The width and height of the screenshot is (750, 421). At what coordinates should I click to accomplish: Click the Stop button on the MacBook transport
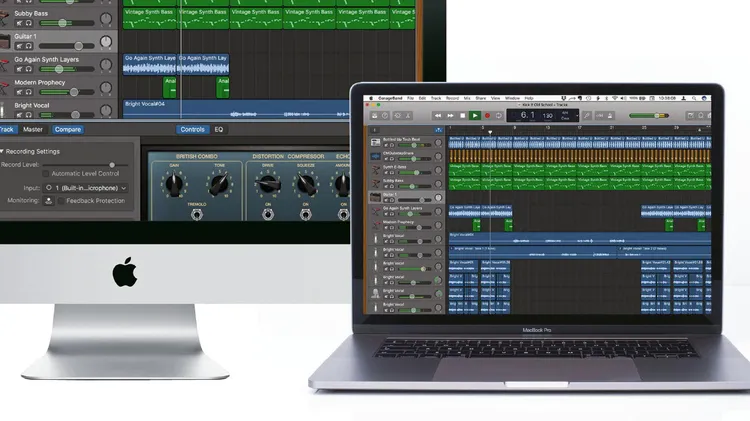coord(463,115)
